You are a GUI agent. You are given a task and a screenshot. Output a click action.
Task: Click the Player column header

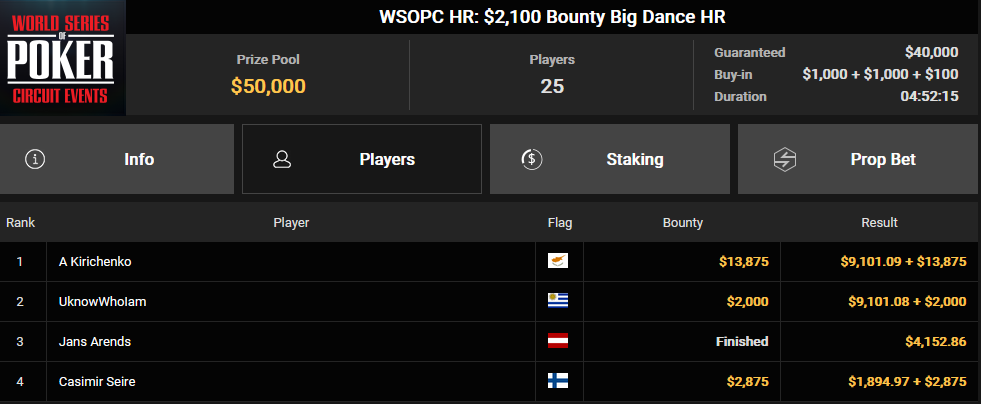pos(291,223)
